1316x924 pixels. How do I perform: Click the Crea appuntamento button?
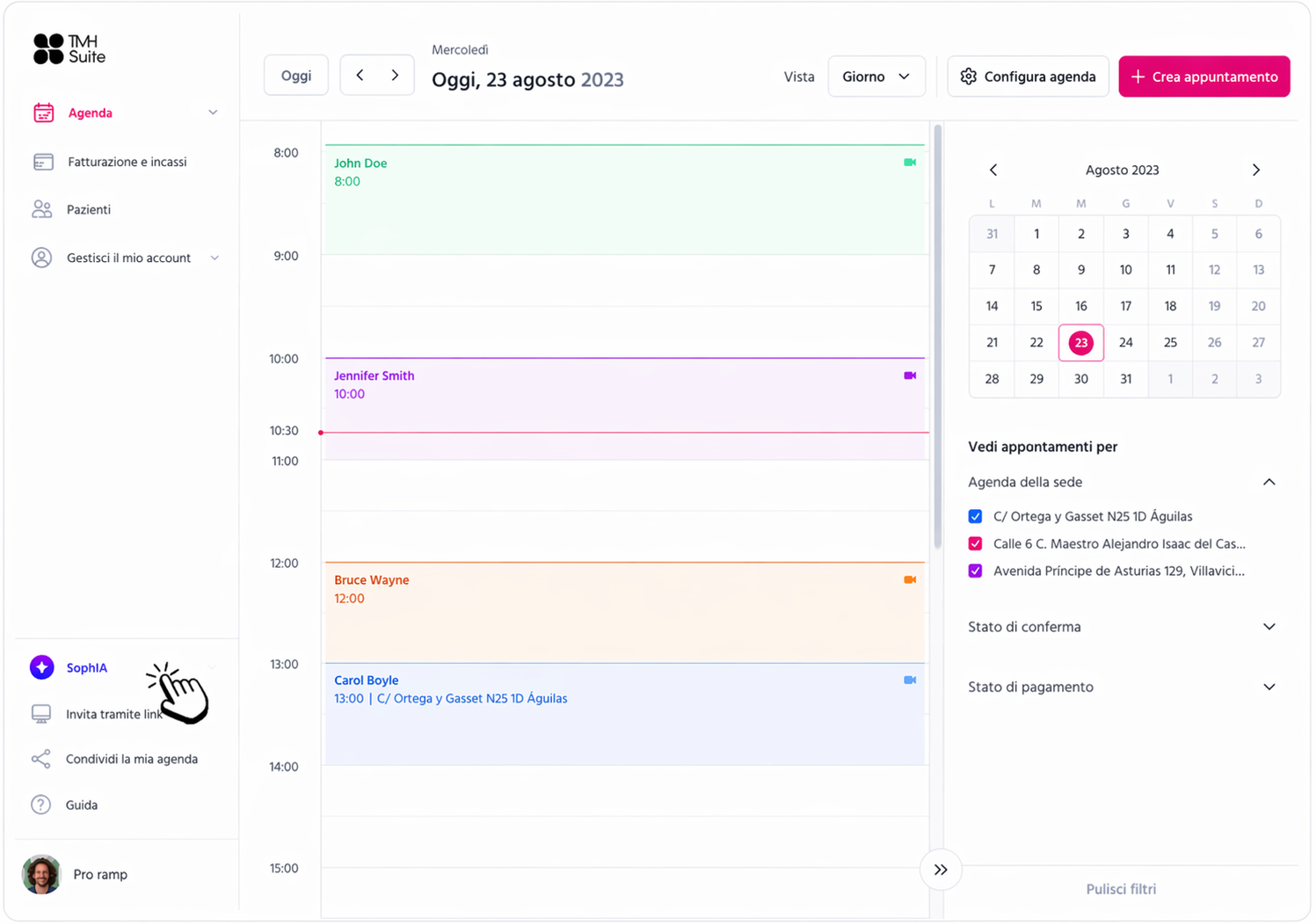pyautogui.click(x=1204, y=76)
